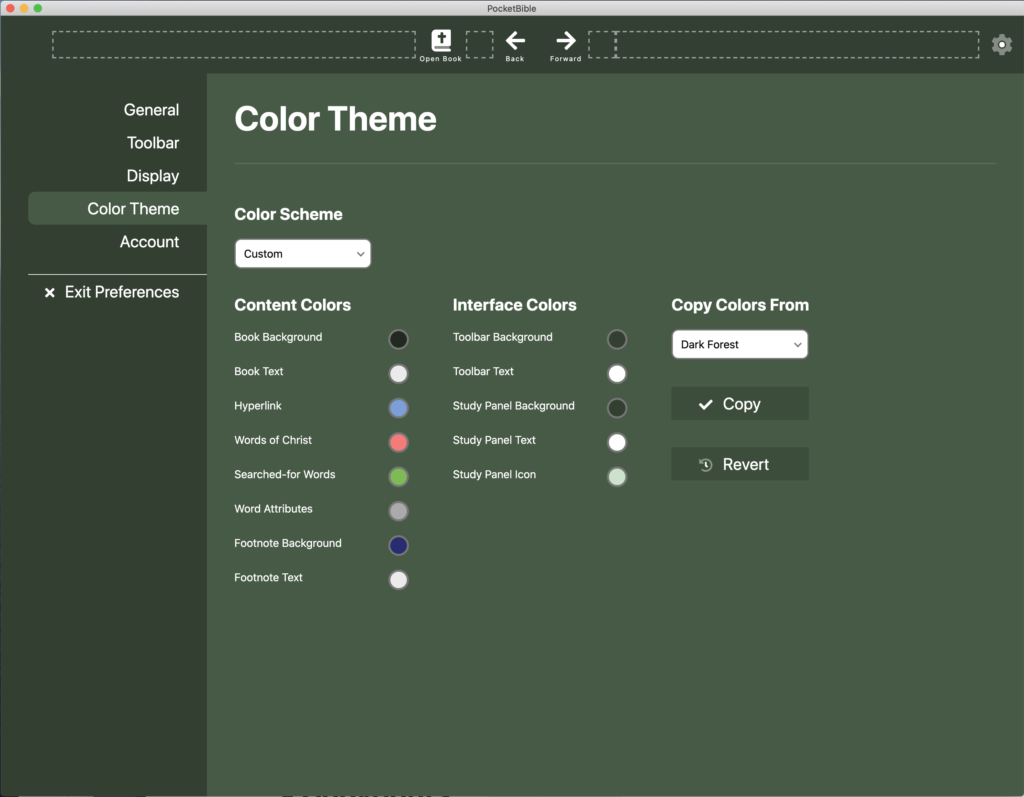Switch to the Toolbar preferences section
1024x797 pixels.
[x=153, y=142]
